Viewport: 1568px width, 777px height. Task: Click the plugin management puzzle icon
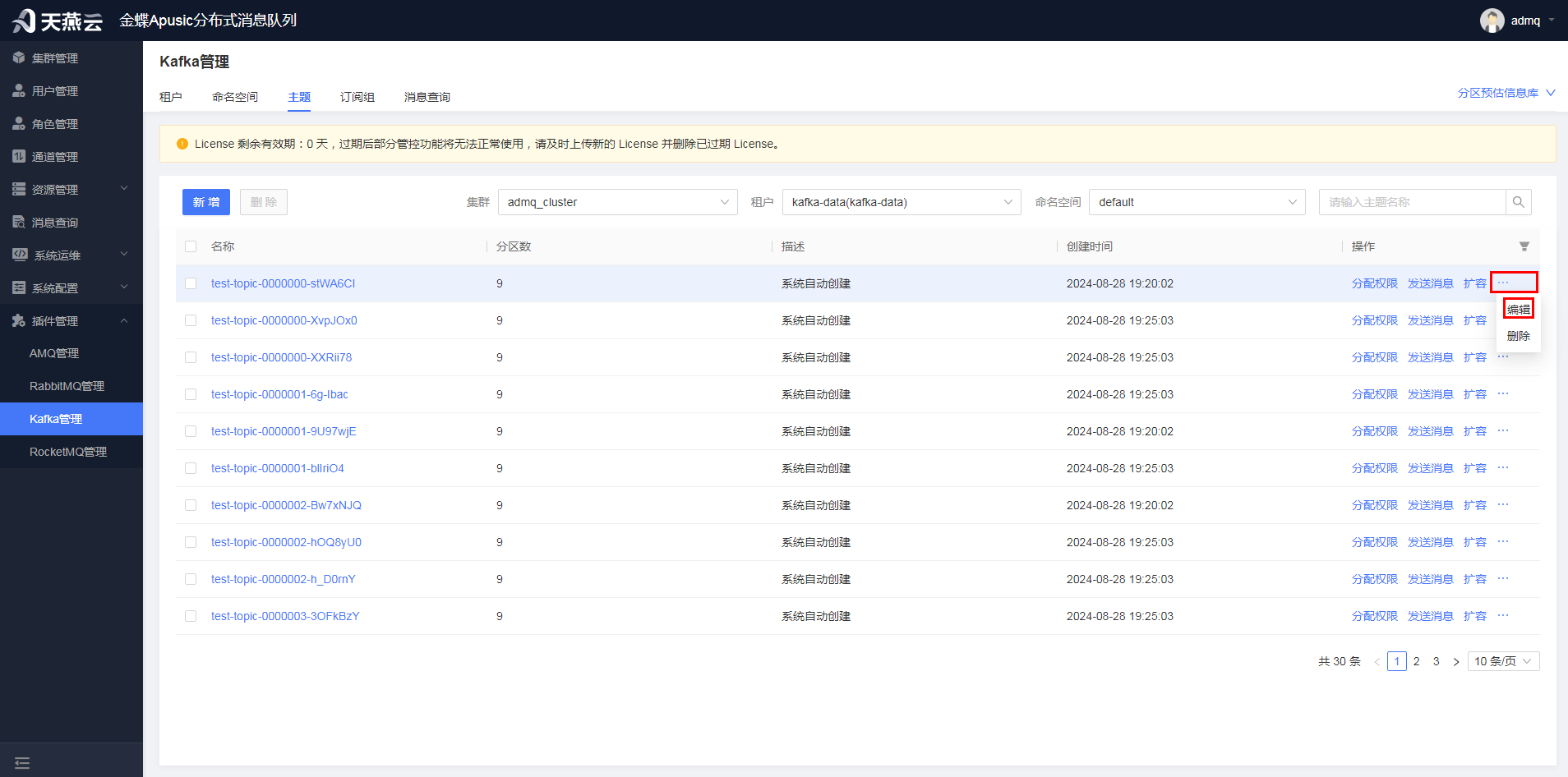point(19,321)
